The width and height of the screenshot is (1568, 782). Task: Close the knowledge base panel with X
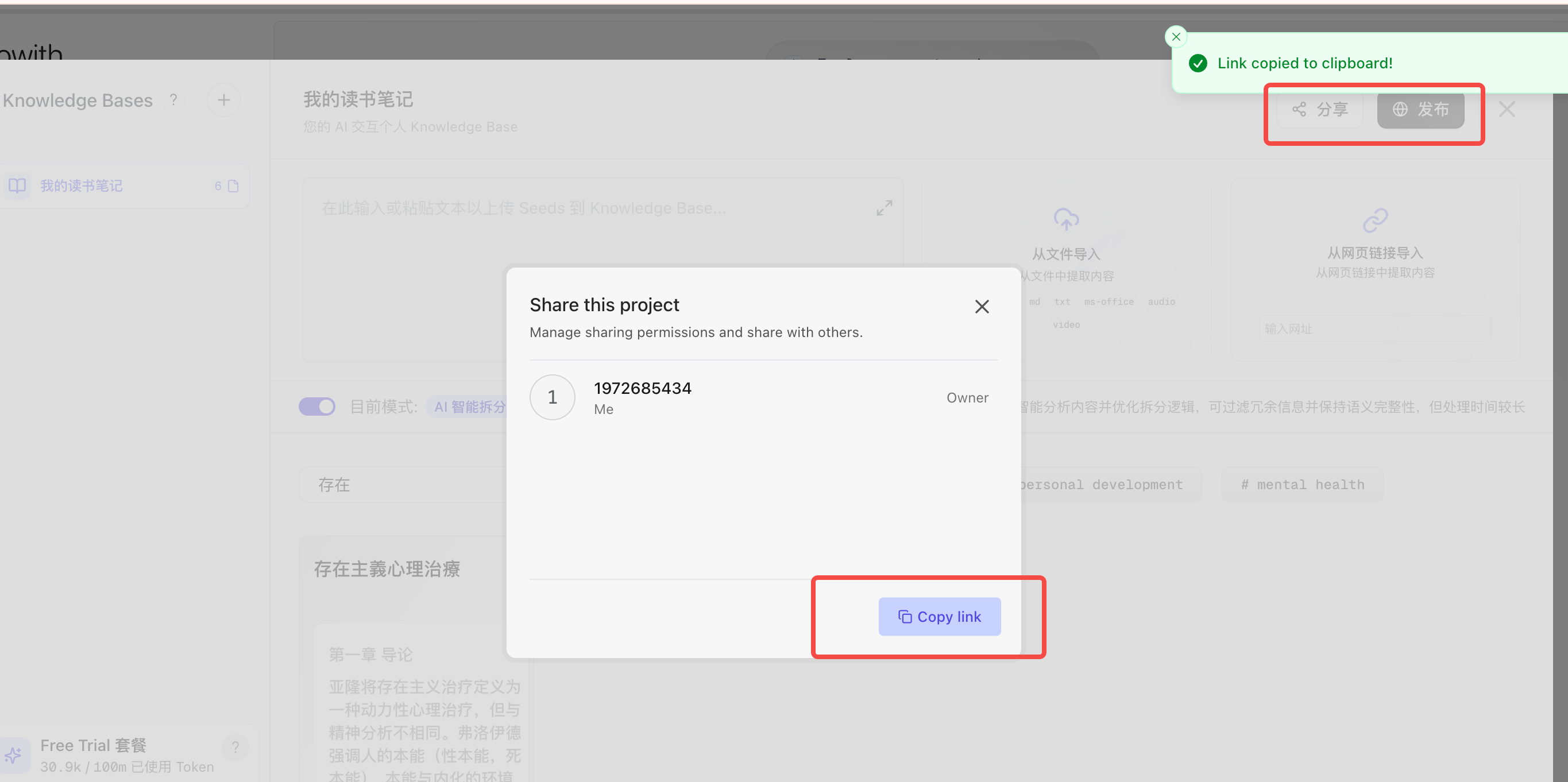click(1507, 110)
